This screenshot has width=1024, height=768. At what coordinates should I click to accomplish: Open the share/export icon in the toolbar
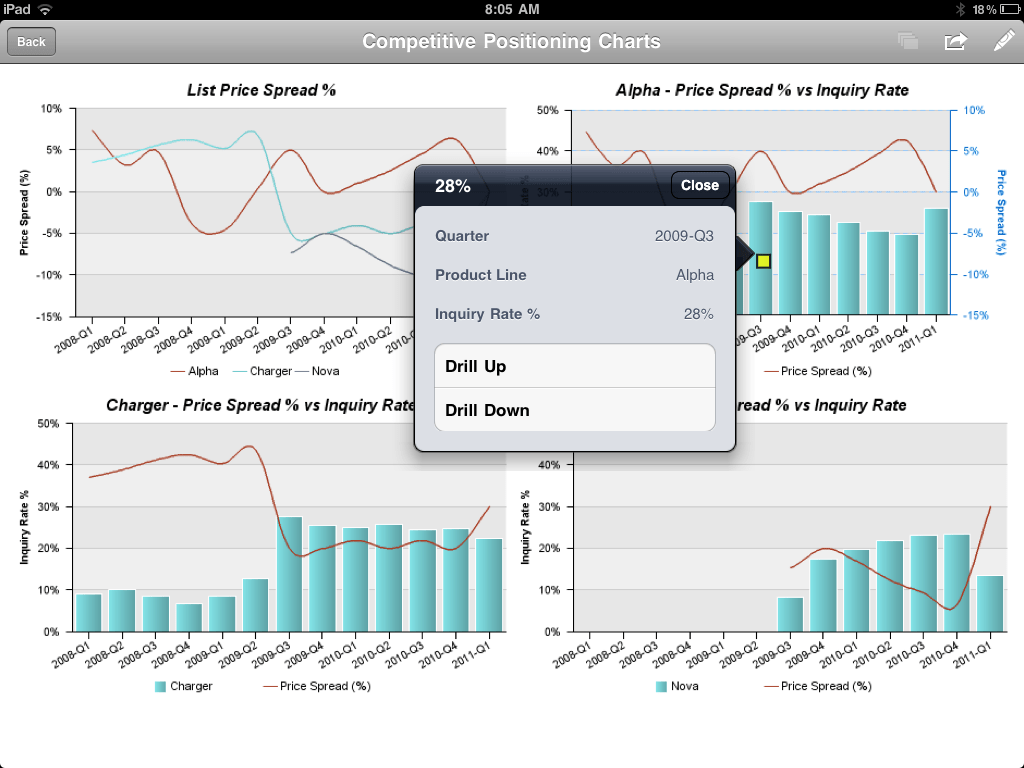(x=955, y=41)
